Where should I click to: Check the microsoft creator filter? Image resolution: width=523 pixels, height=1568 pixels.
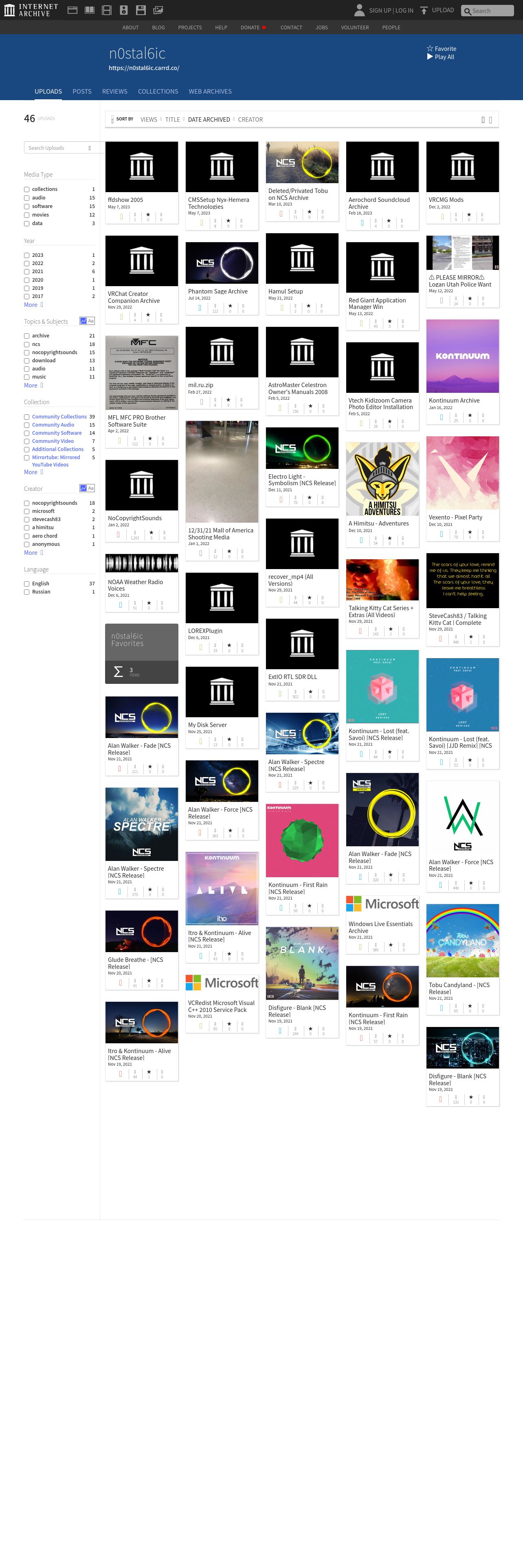[x=27, y=511]
